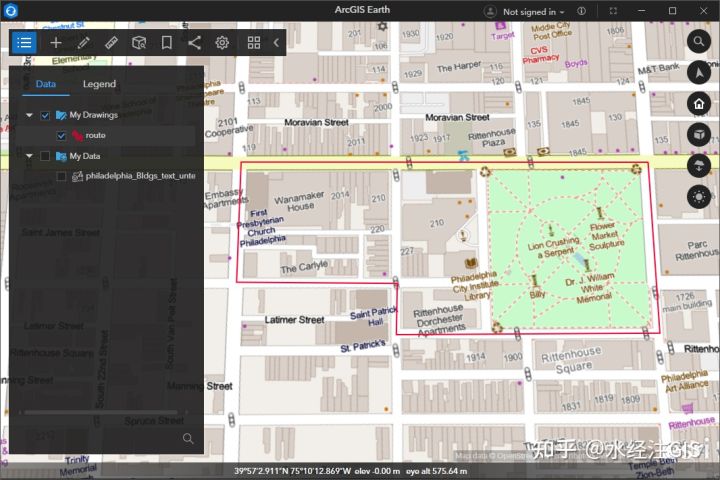Image resolution: width=720 pixels, height=480 pixels.
Task: Check the philadelphia_Bldgs_text layer checkbox
Action: [x=61, y=176]
